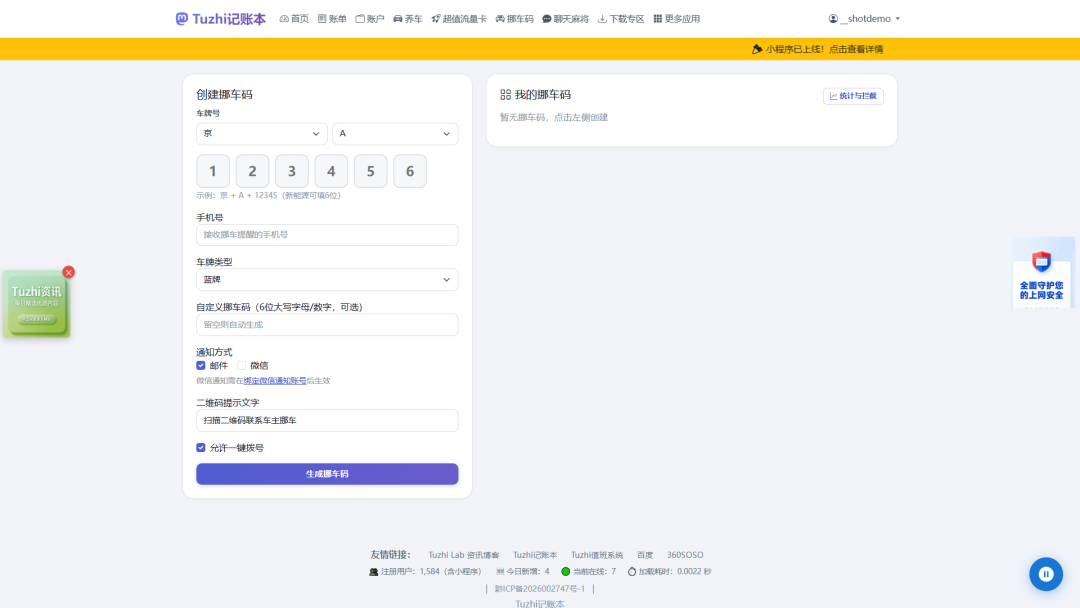Click plate digit box 1
Screen dimensions: 1080x608
[213, 171]
